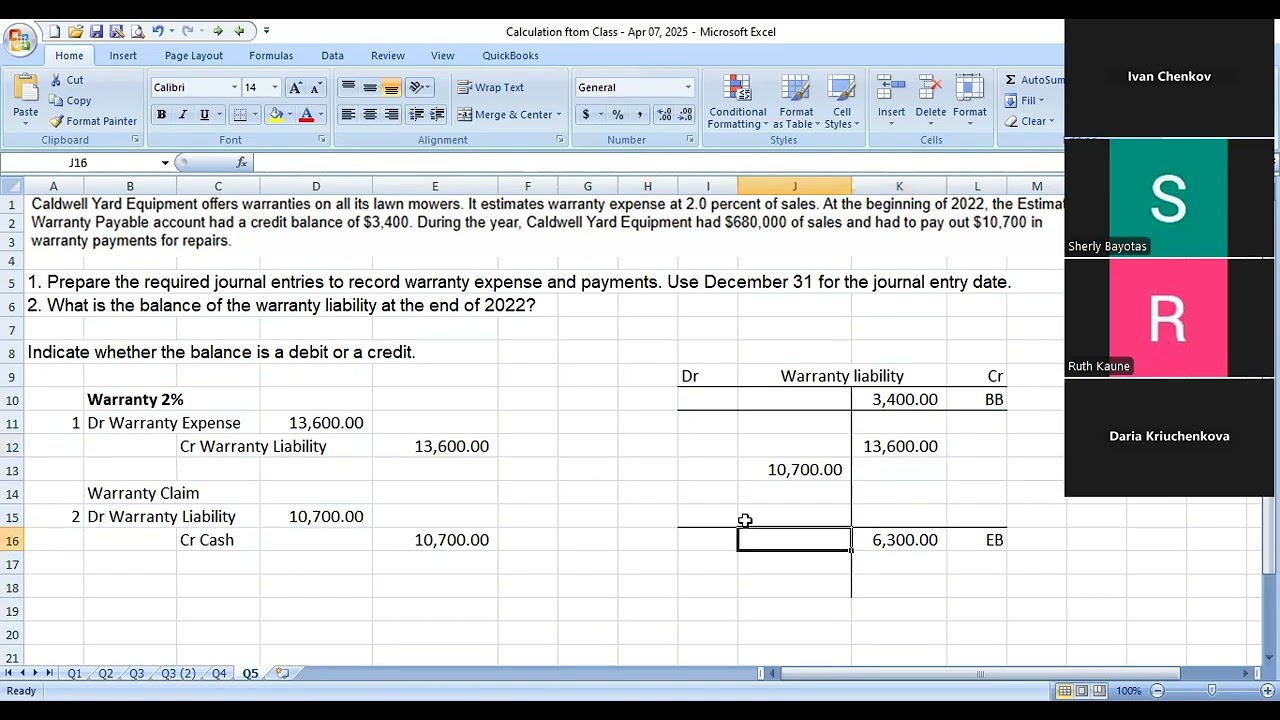Click the Fill button in Editing group
The width and height of the screenshot is (1280, 720).
click(x=1025, y=100)
